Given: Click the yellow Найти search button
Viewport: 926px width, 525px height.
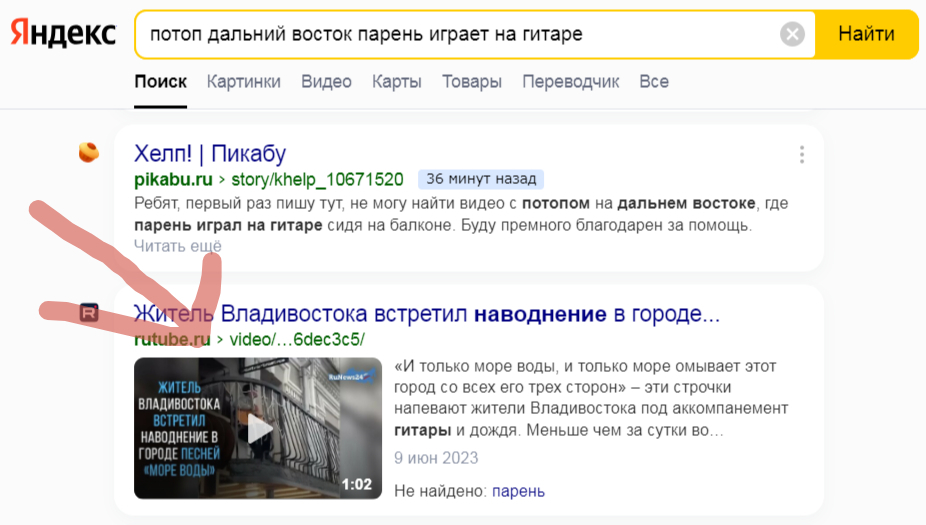Looking at the screenshot, I should coord(866,34).
